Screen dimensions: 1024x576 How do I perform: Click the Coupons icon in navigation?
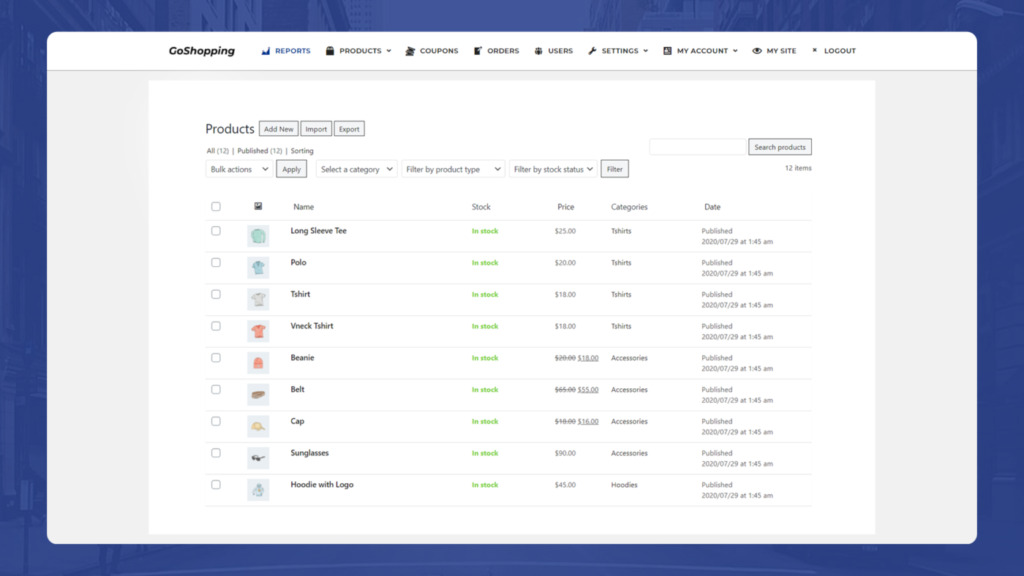tap(410, 51)
